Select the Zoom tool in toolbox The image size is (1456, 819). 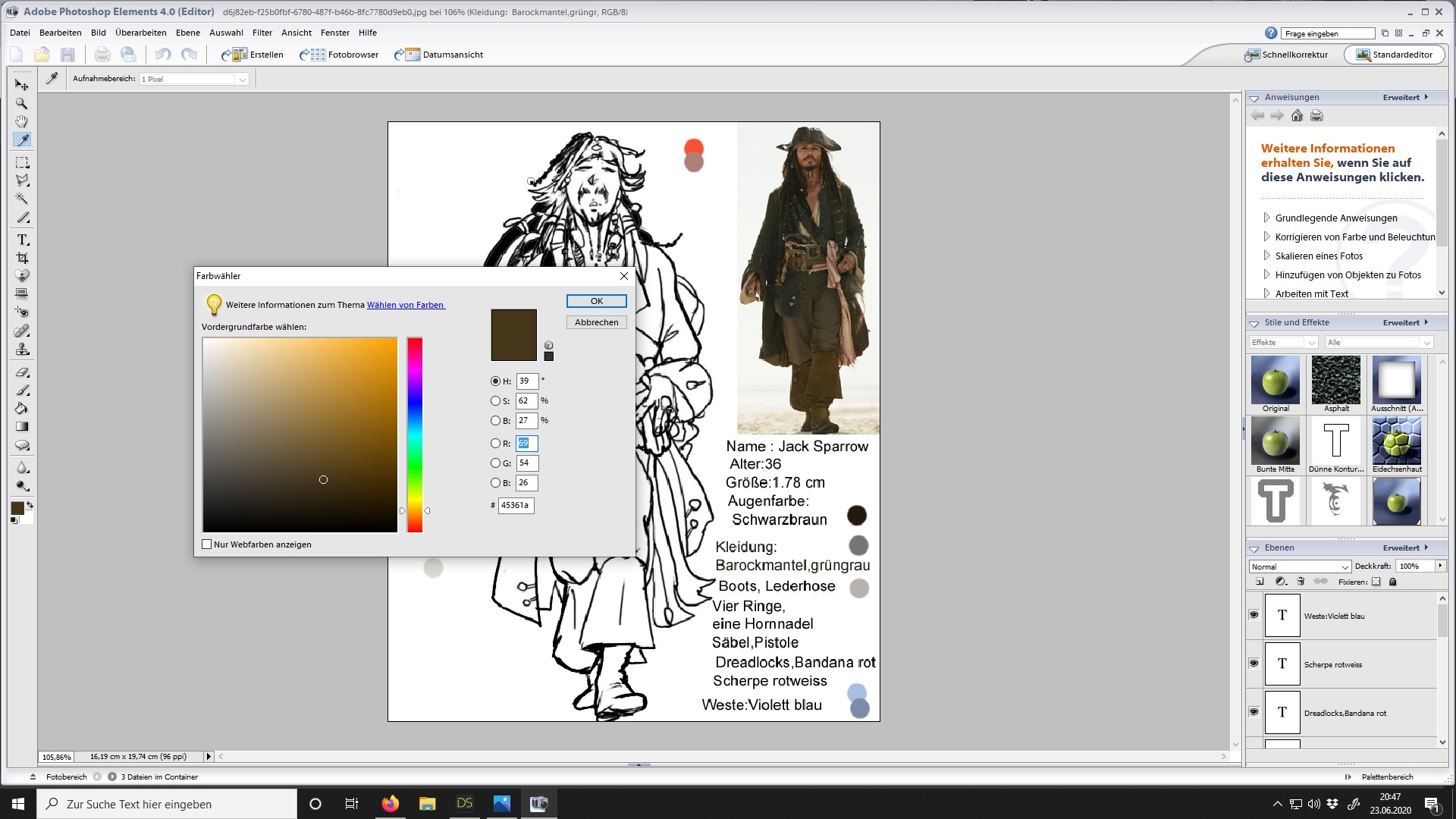pyautogui.click(x=22, y=103)
